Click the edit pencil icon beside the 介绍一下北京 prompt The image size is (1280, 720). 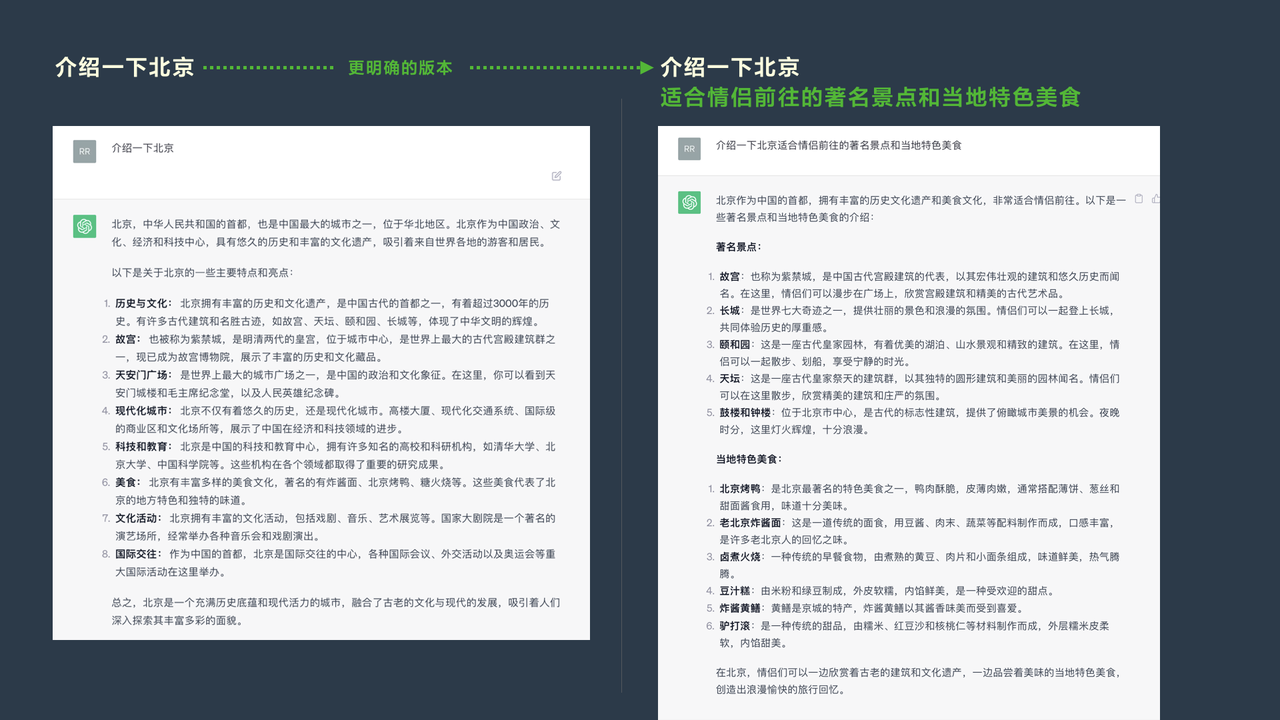point(557,176)
